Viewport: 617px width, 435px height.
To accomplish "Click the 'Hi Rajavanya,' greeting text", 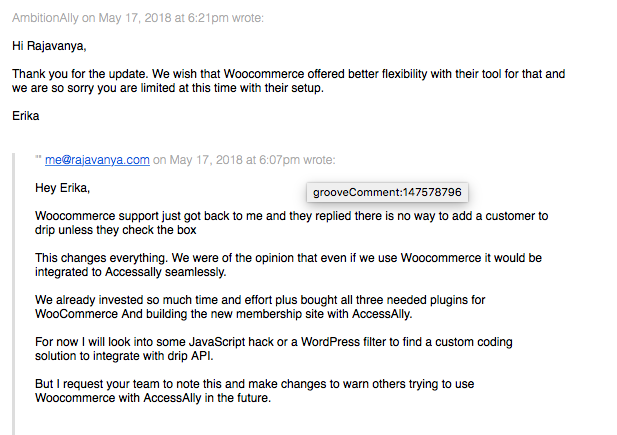I will coord(49,46).
